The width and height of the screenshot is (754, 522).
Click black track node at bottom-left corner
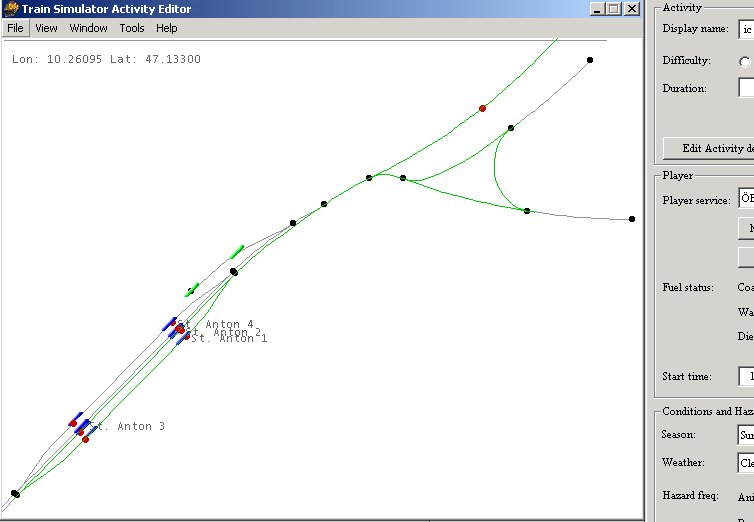pos(15,494)
